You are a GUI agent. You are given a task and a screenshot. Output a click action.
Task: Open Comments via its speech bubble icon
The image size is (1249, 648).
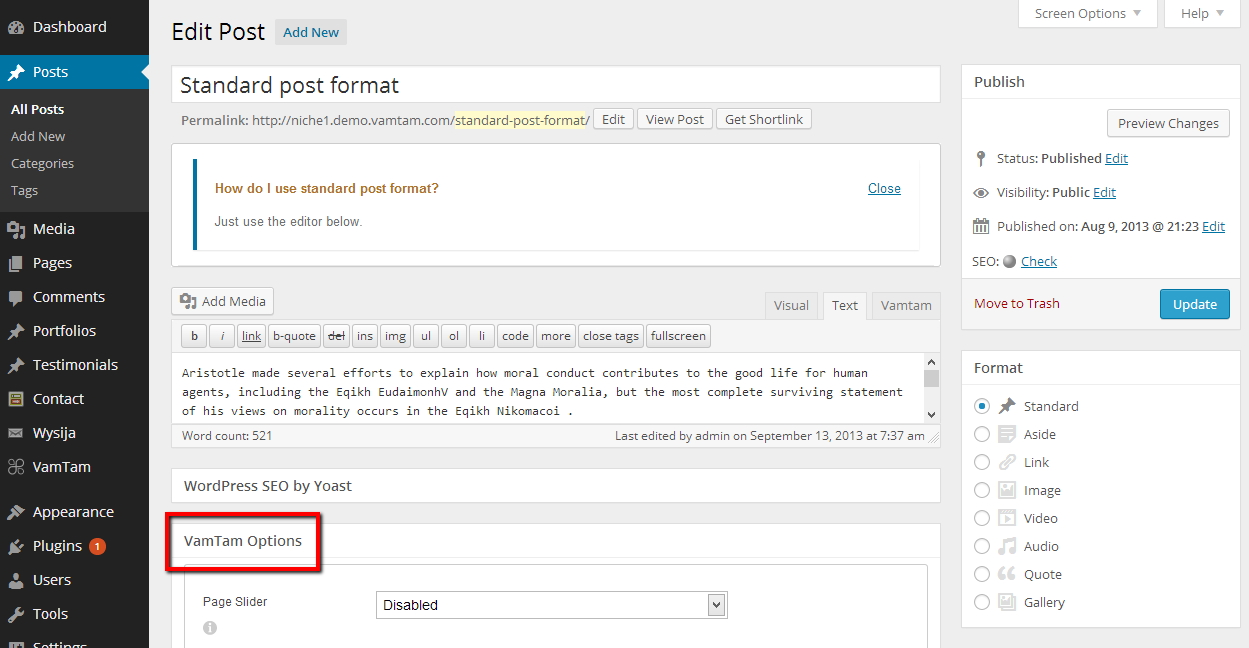point(16,297)
